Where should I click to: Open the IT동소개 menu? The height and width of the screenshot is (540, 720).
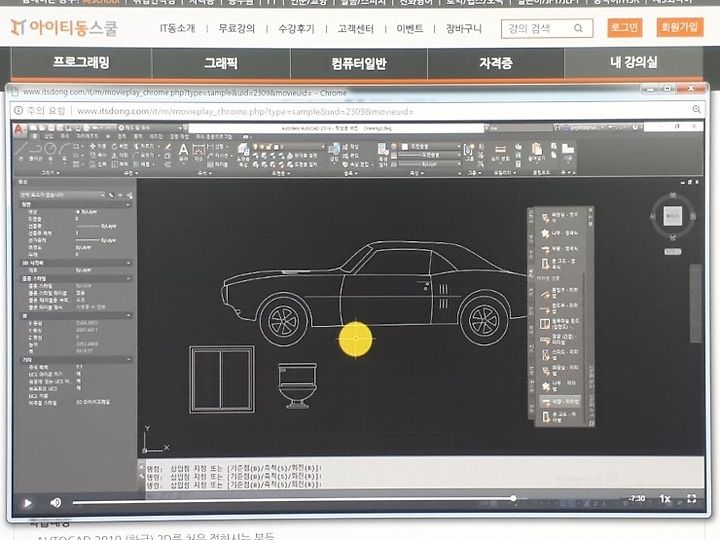pos(177,28)
